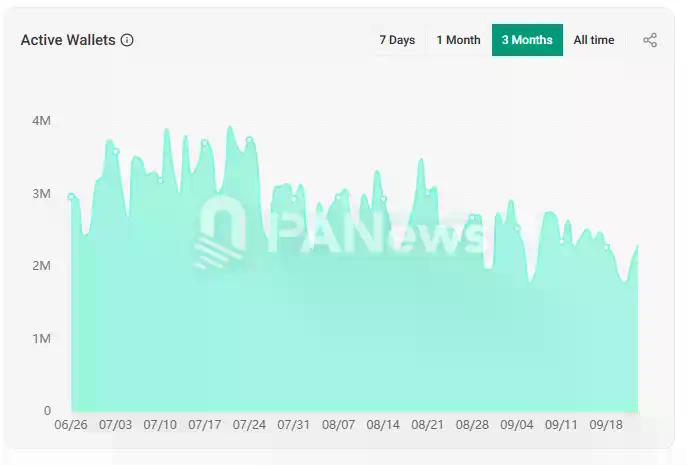Click the 09/11 date label on the x-axis
687x465 pixels.
(561, 425)
